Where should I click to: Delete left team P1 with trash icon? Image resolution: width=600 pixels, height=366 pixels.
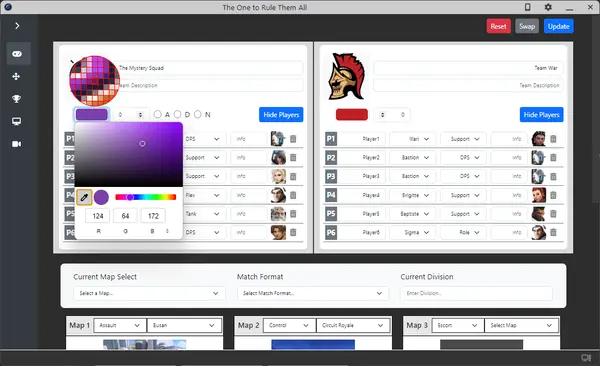click(x=293, y=139)
